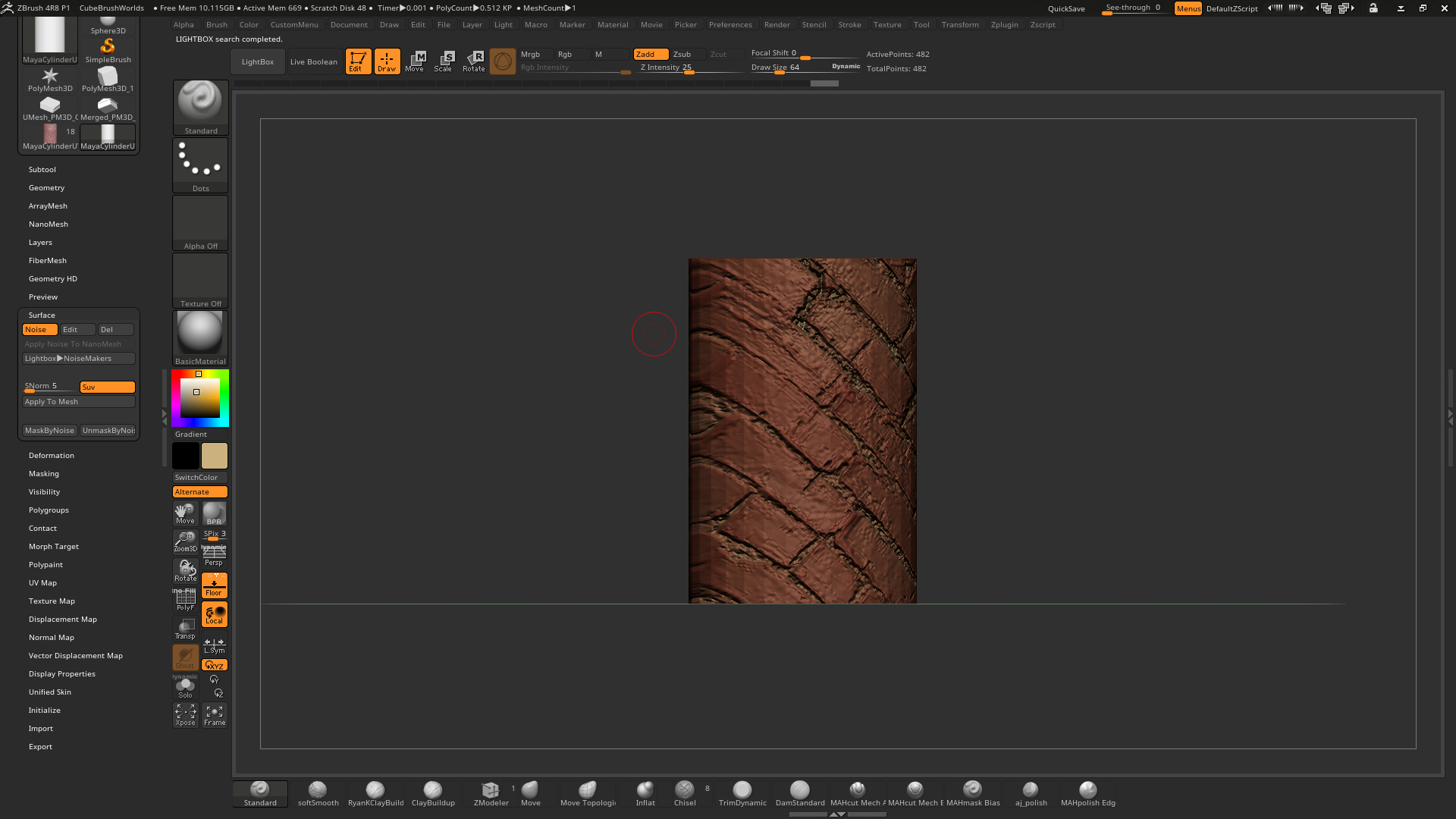Viewport: 1456px width, 819px height.
Task: Pick the SimpleBrush tool
Action: [108, 51]
